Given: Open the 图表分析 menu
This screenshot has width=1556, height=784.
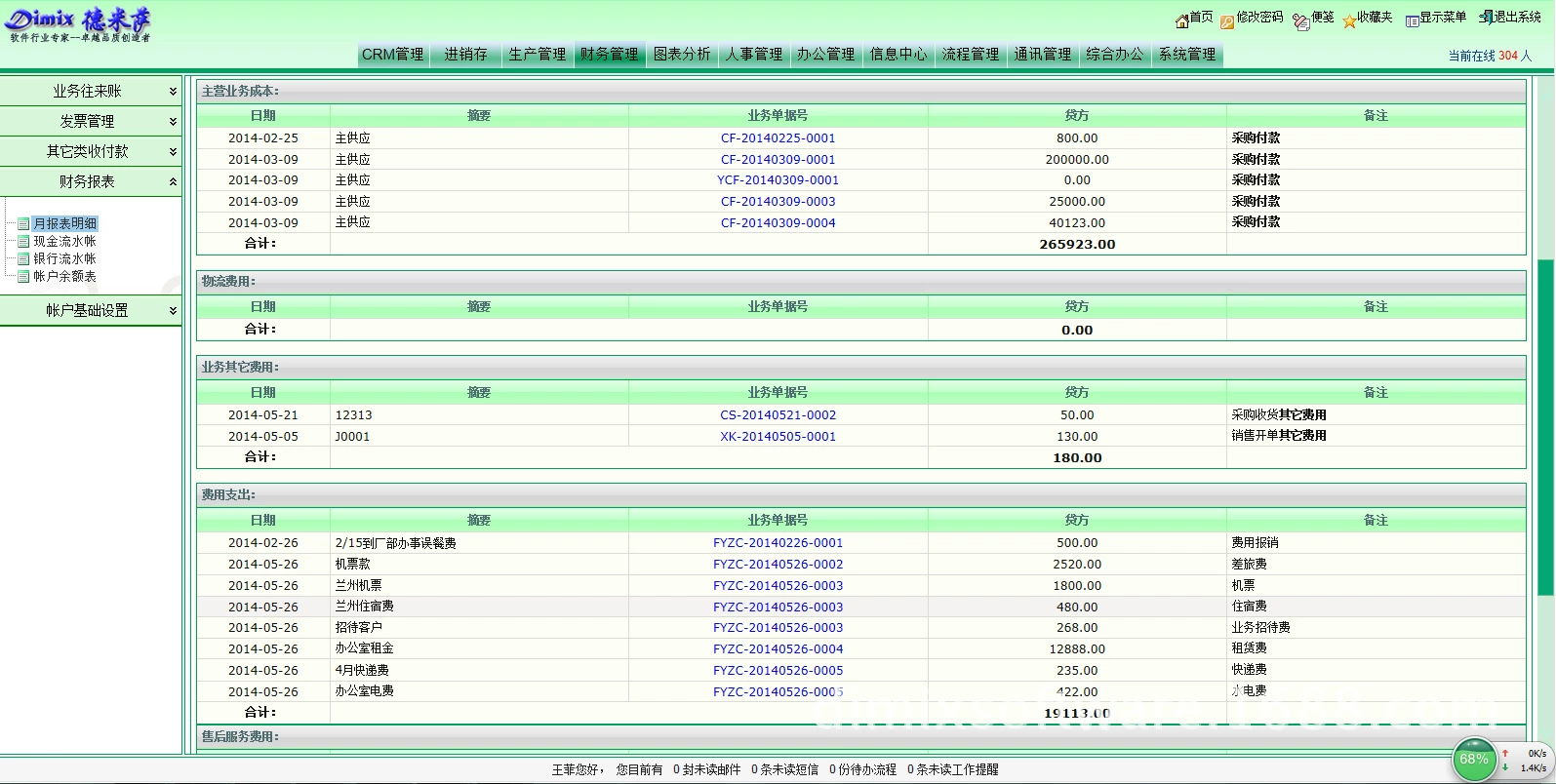Looking at the screenshot, I should click(682, 55).
